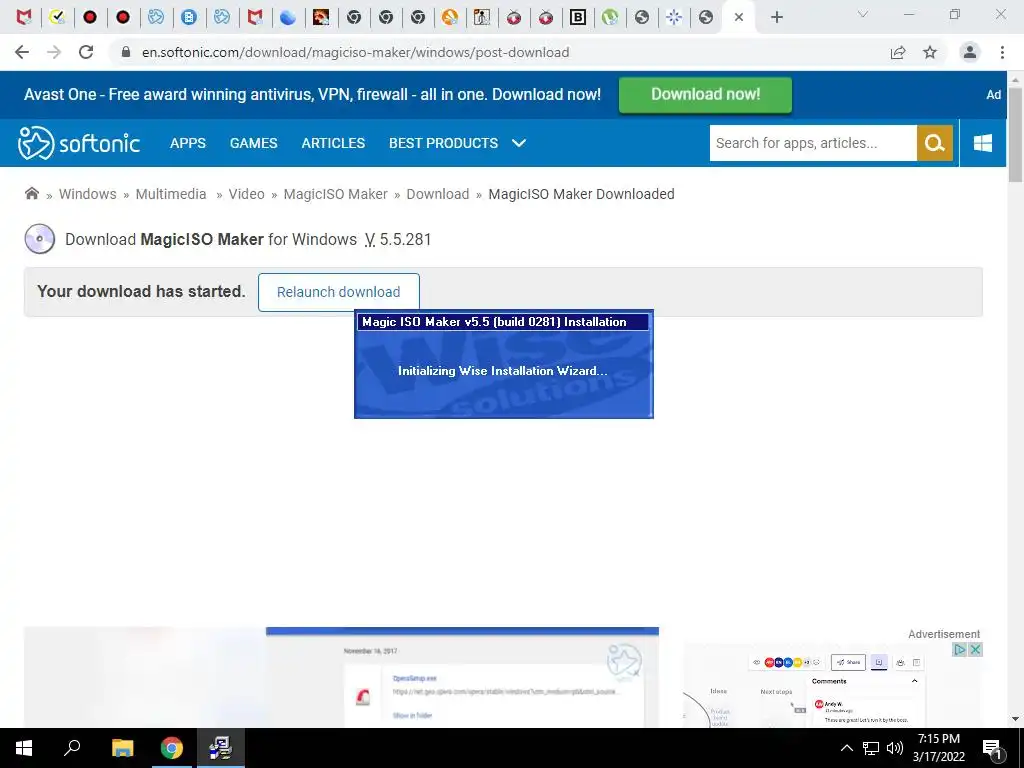Click the version V 5.5.281 text
Screen dimensions: 1024x768
click(x=398, y=240)
